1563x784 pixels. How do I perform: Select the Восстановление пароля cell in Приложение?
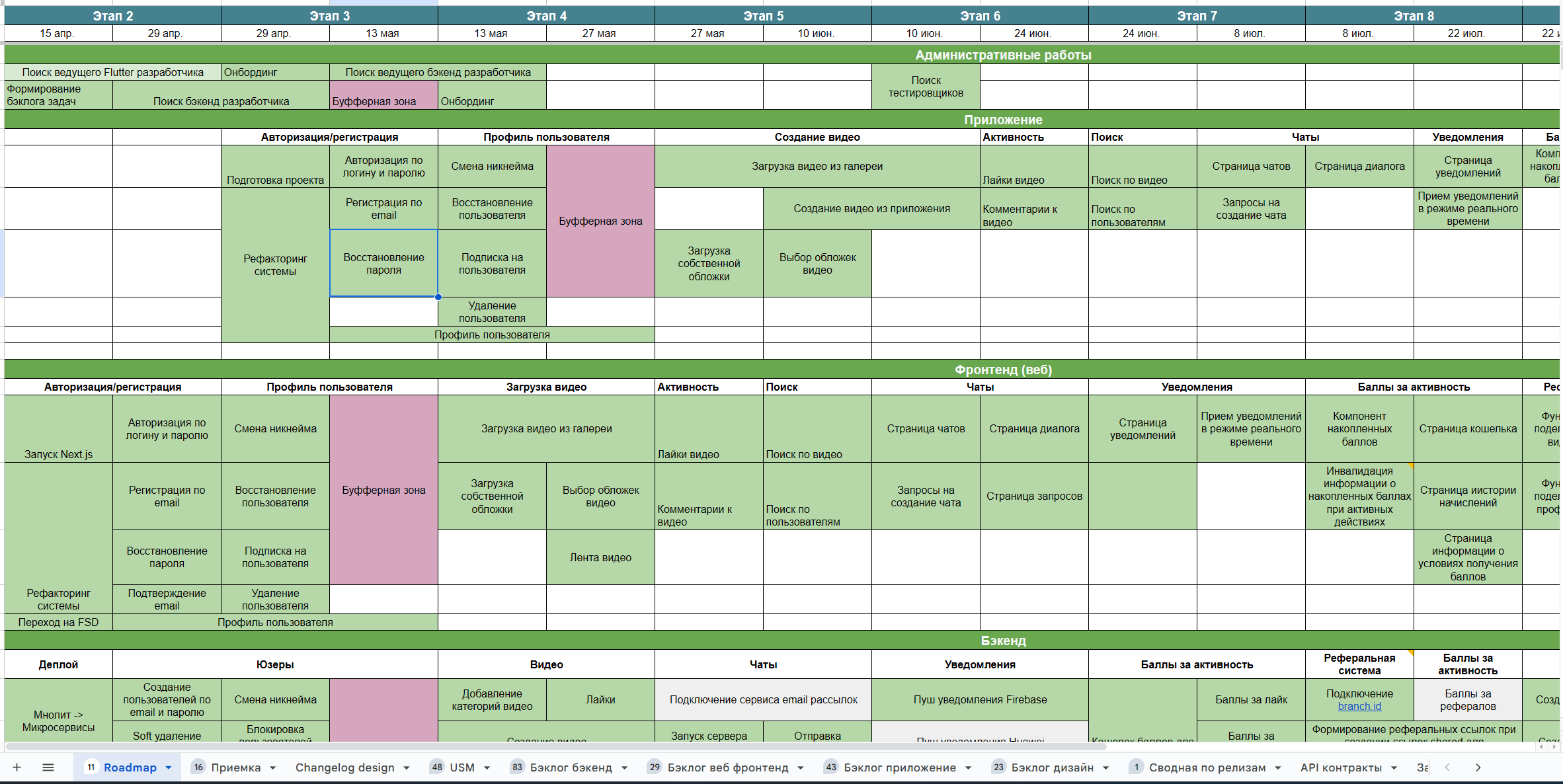[383, 264]
